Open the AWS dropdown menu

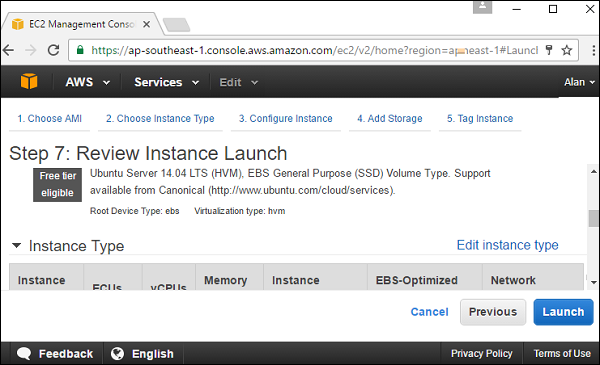pyautogui.click(x=88, y=82)
